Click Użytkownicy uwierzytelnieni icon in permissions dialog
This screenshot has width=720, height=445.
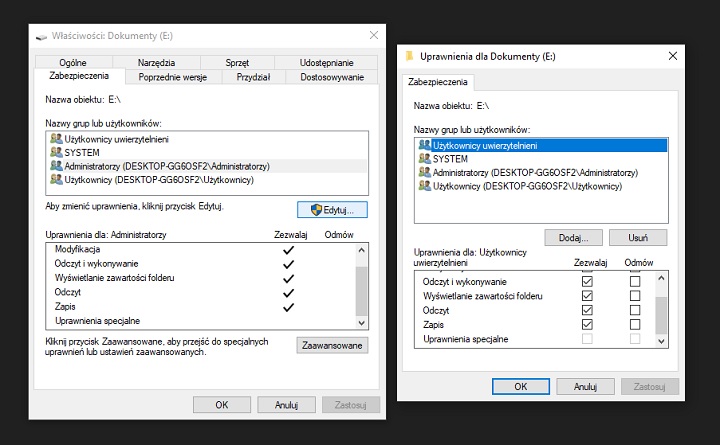pyautogui.click(x=425, y=145)
